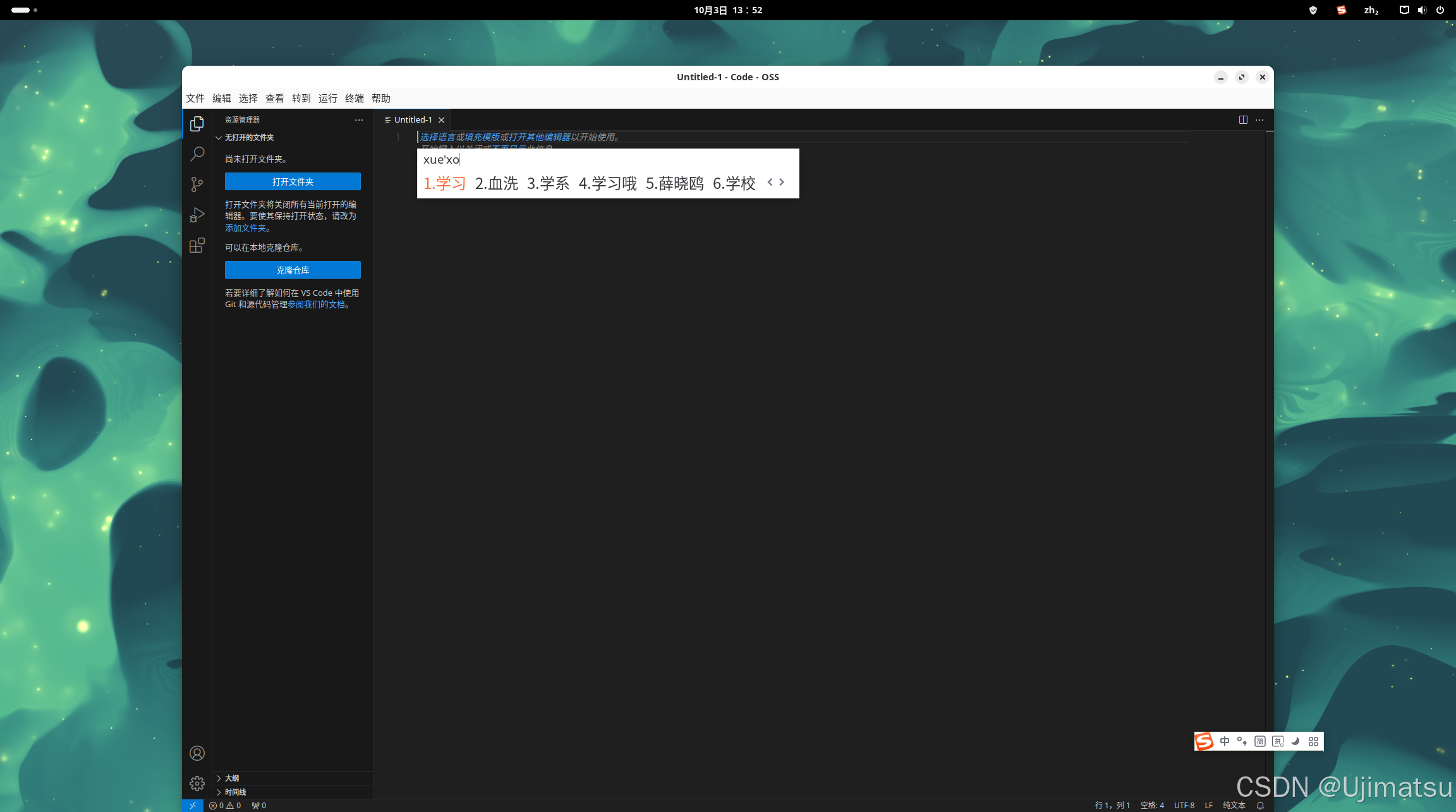Open the Extensions view
Viewport: 1456px width, 812px height.
coord(197,245)
